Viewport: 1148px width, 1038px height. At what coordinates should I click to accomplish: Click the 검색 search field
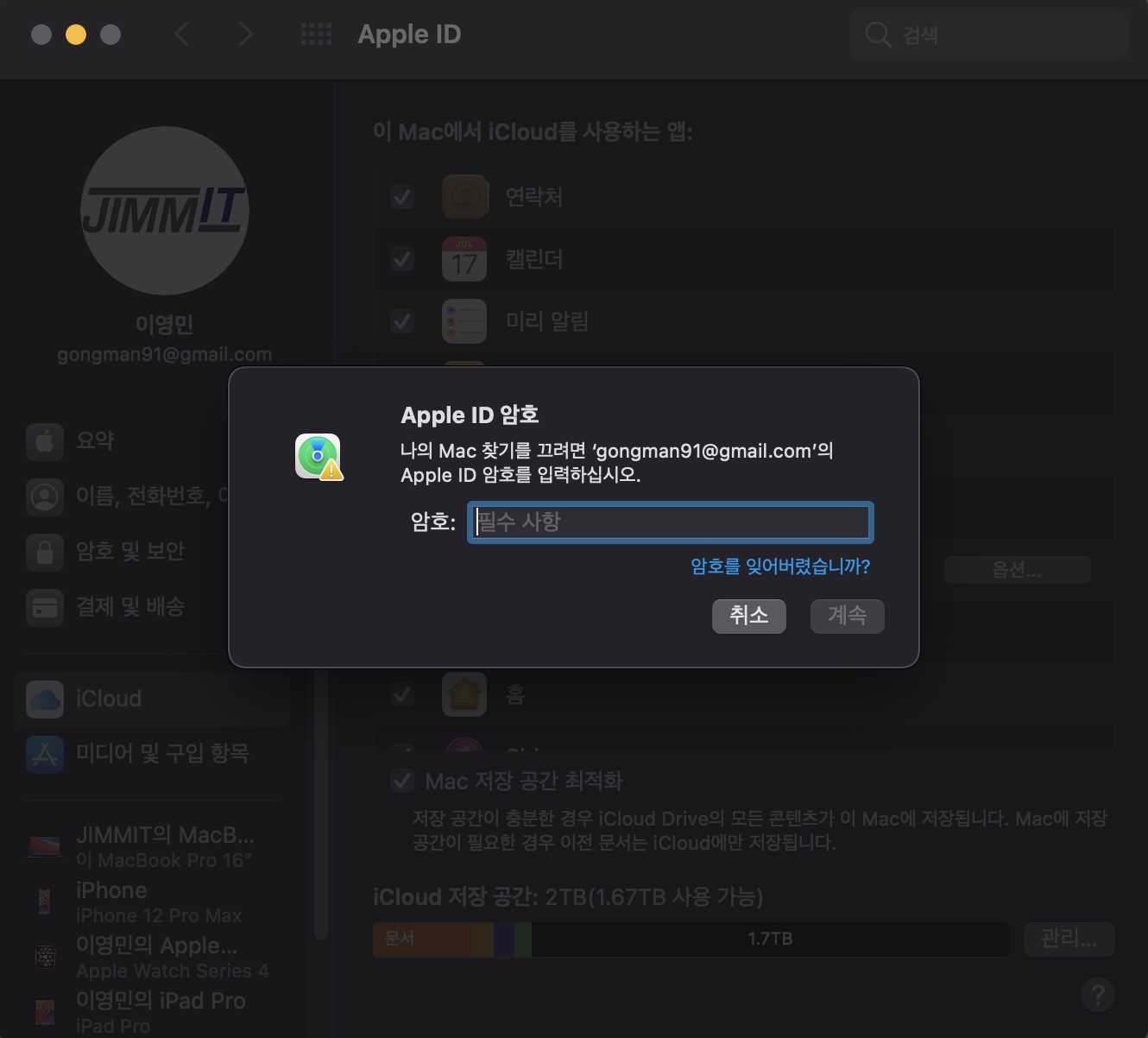989,35
